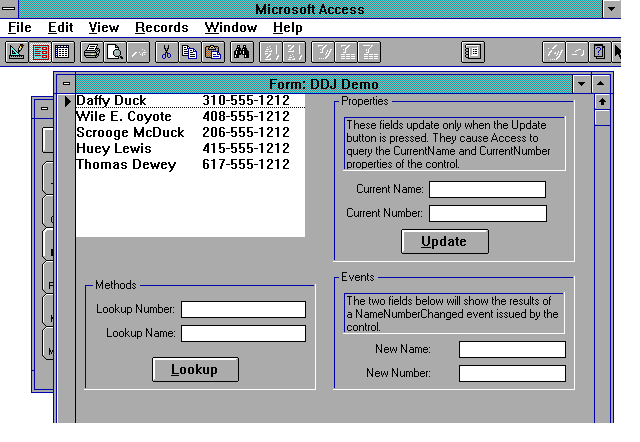Click the Lookup Number input field
Image resolution: width=640 pixels, height=442 pixels.
(x=243, y=310)
